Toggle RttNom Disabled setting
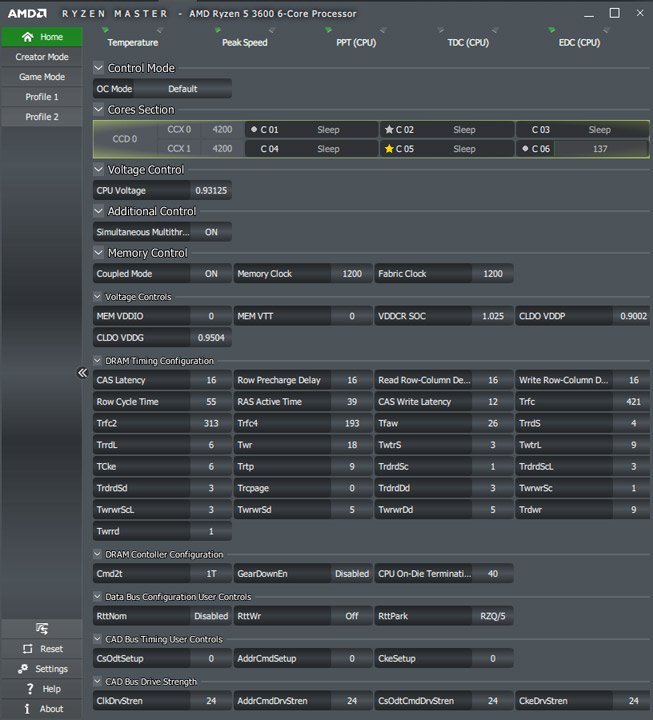The height and width of the screenshot is (720, 653). tap(211, 616)
